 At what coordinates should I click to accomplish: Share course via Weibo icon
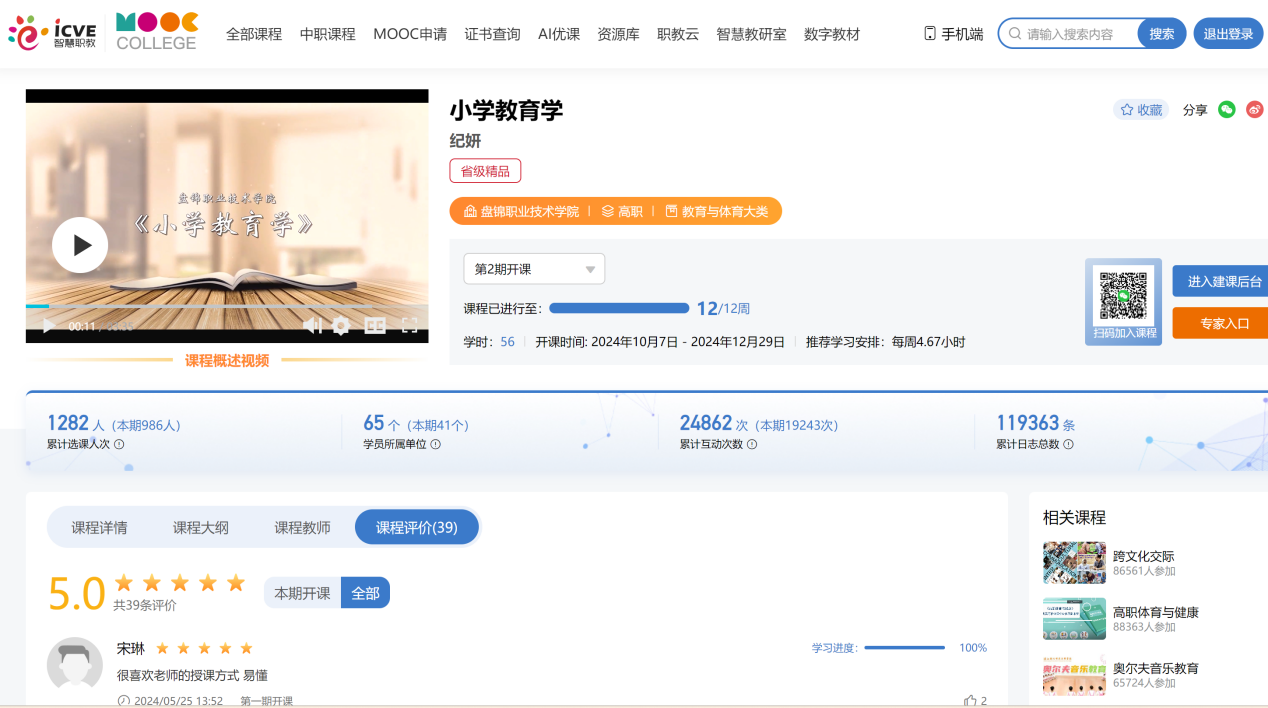pyautogui.click(x=1255, y=110)
